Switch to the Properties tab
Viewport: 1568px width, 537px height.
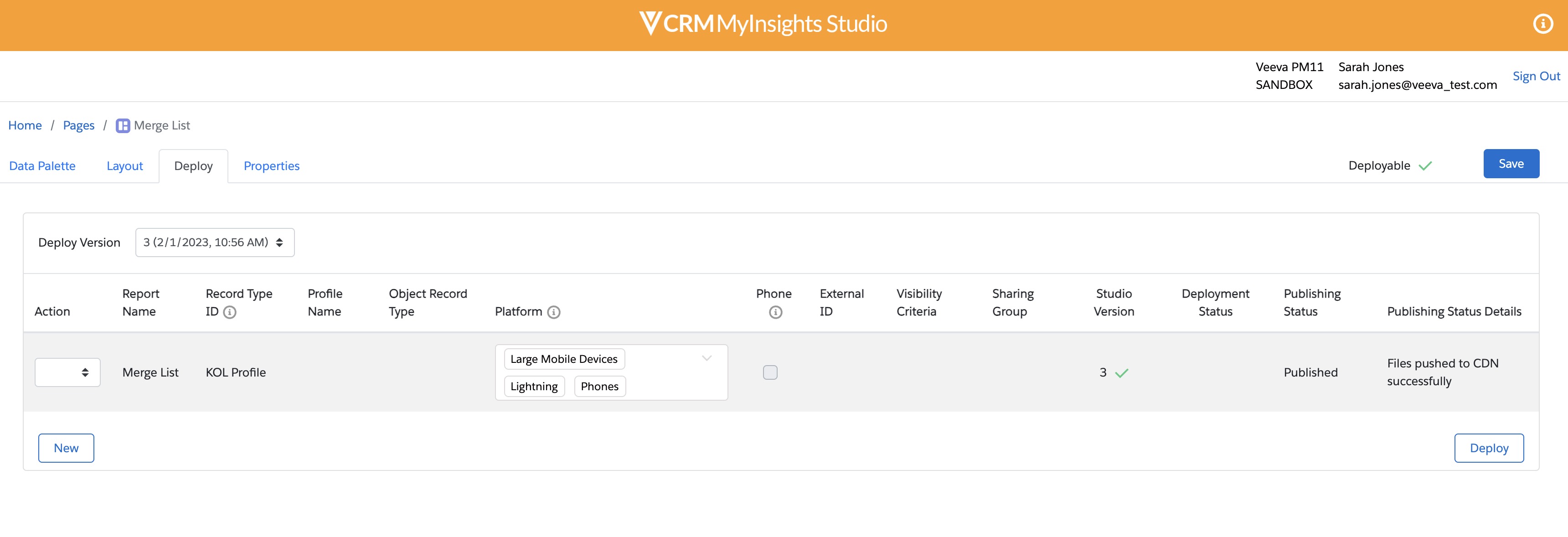272,166
